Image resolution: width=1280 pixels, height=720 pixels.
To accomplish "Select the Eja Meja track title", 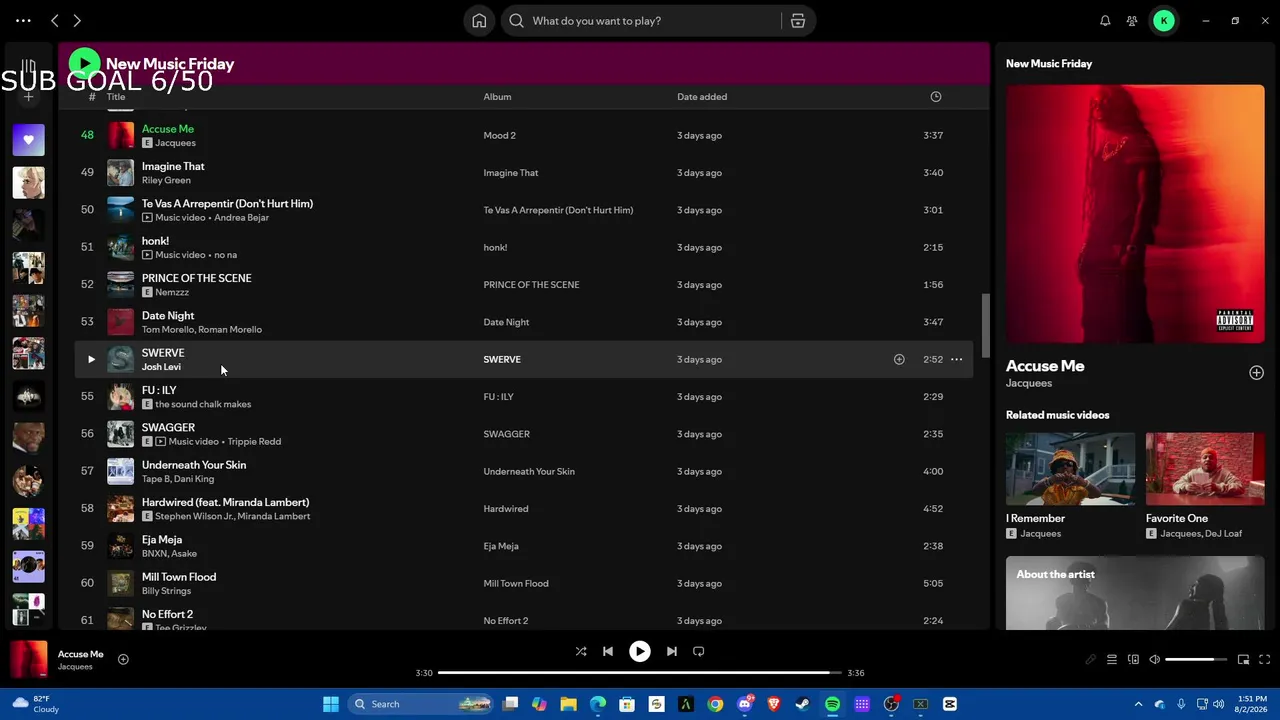I will (162, 540).
